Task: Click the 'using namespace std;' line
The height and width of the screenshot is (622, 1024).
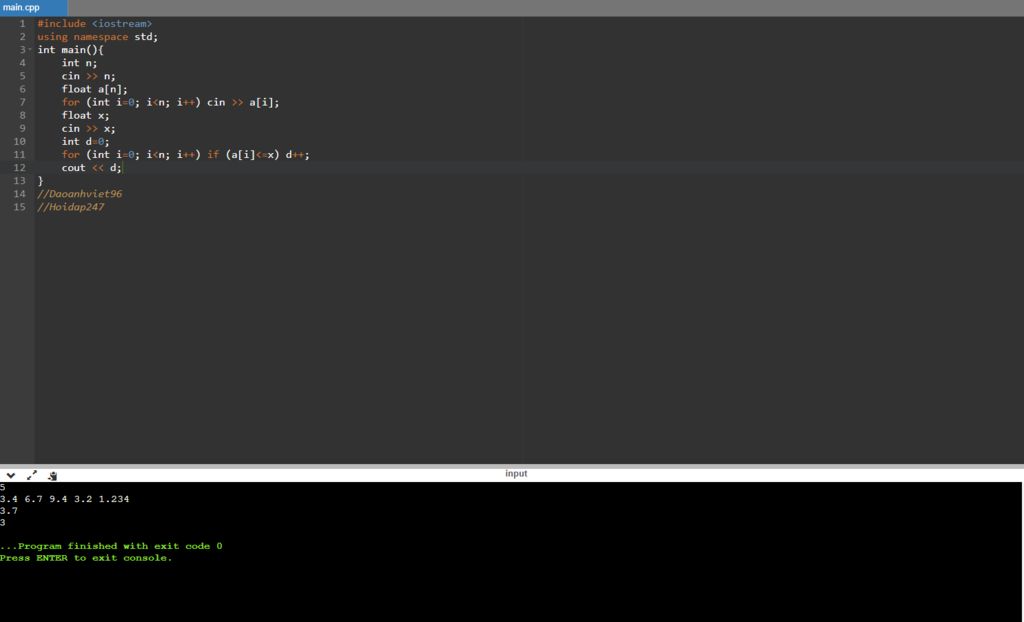Action: point(97,37)
